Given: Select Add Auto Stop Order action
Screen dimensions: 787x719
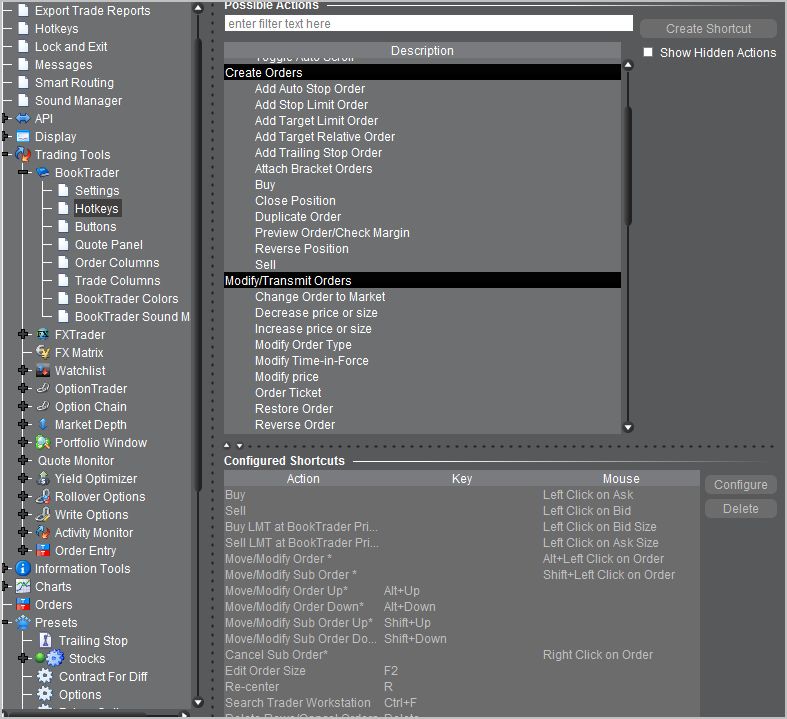Looking at the screenshot, I should (310, 89).
